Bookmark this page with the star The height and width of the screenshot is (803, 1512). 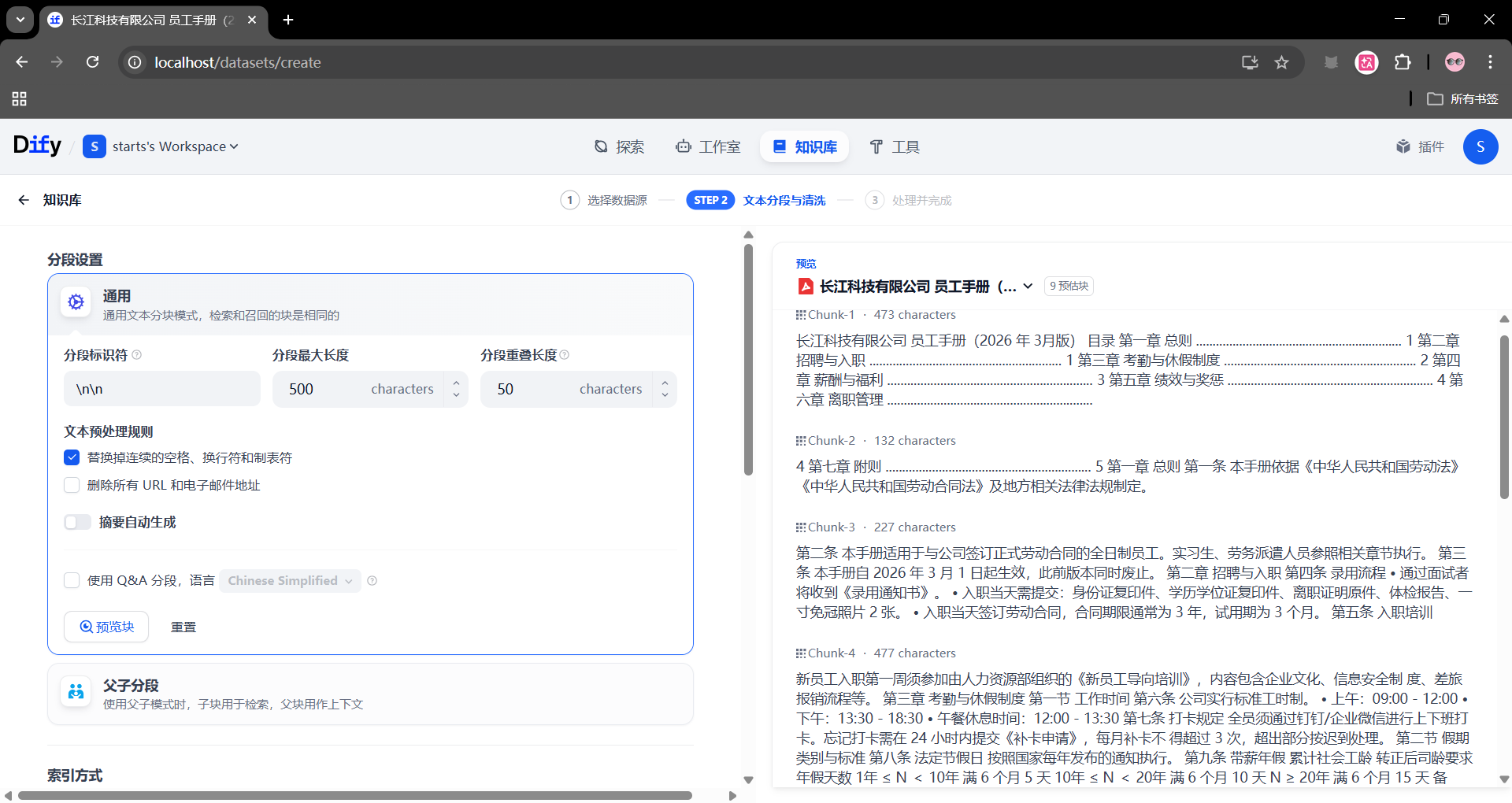click(x=1281, y=62)
